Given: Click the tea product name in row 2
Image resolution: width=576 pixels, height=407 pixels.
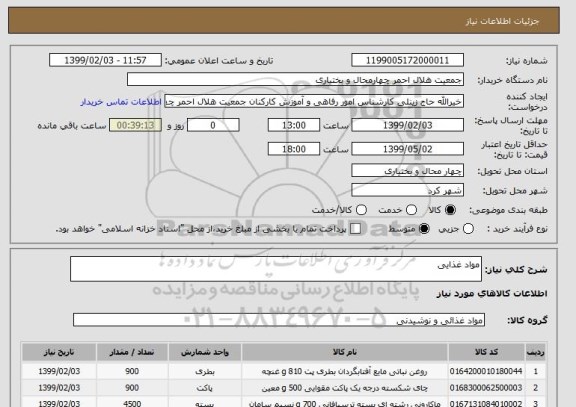Looking at the screenshot, I should coord(345,388).
